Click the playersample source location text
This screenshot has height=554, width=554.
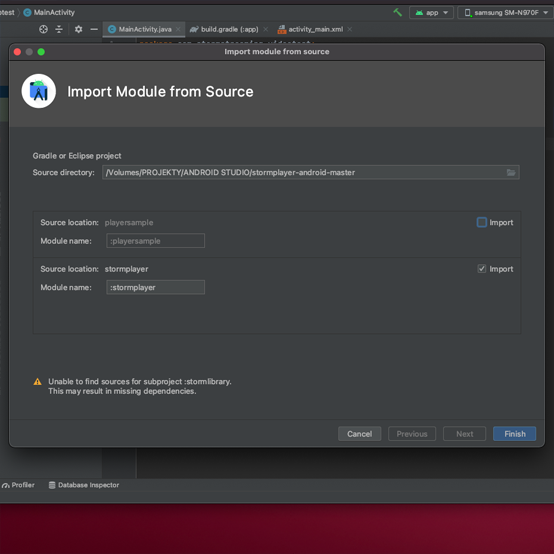point(129,223)
